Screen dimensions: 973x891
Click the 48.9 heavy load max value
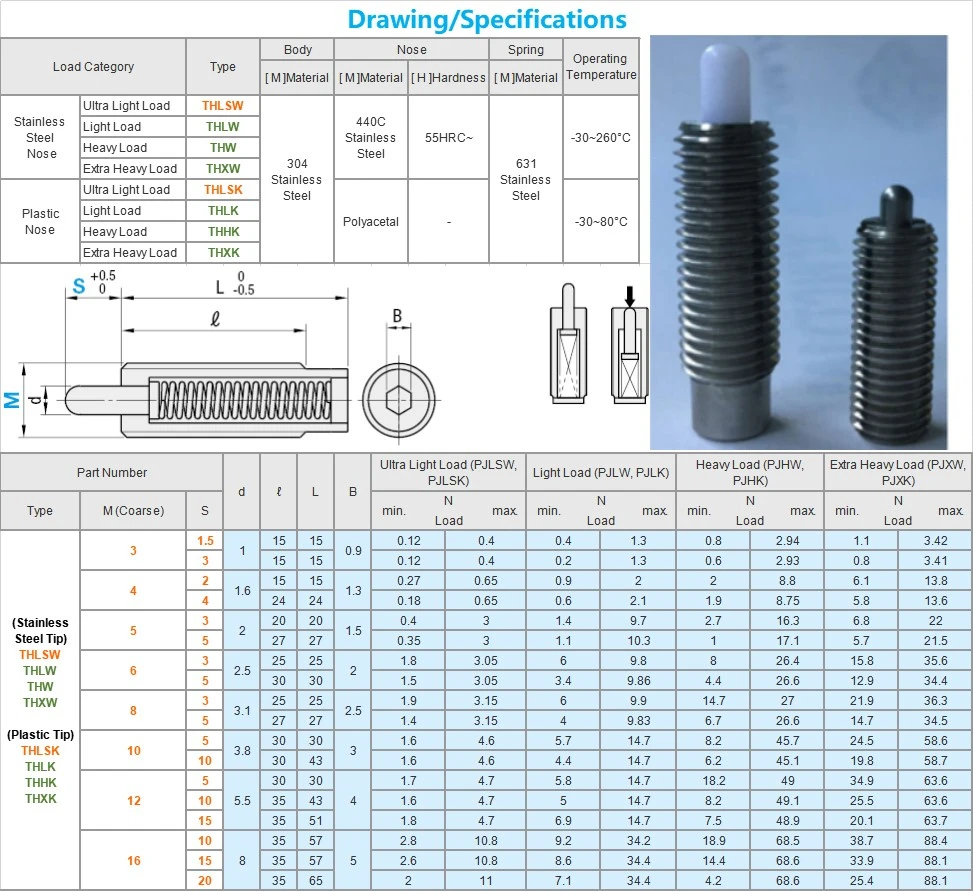click(x=787, y=820)
